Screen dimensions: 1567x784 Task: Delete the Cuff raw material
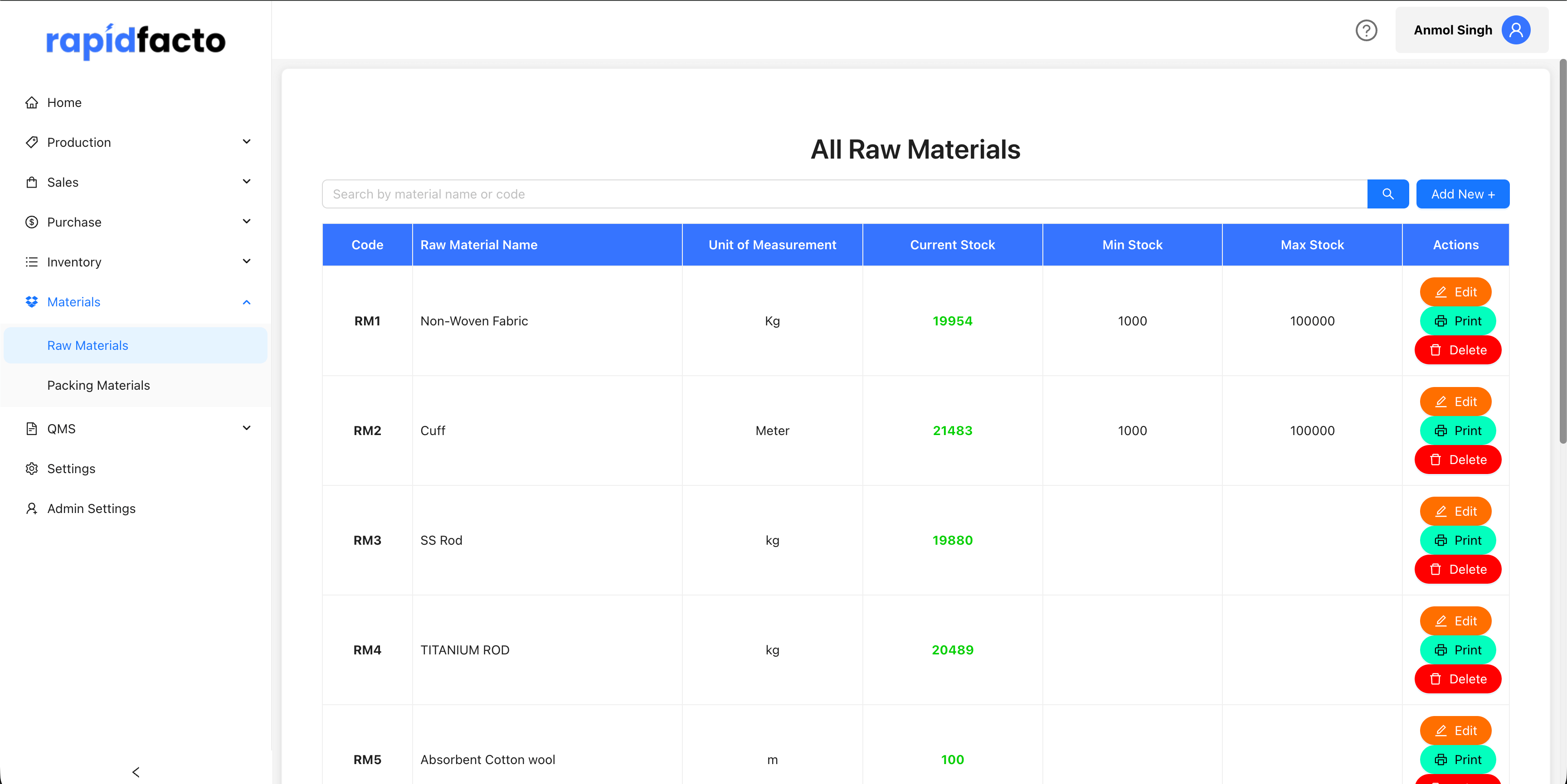(x=1458, y=460)
